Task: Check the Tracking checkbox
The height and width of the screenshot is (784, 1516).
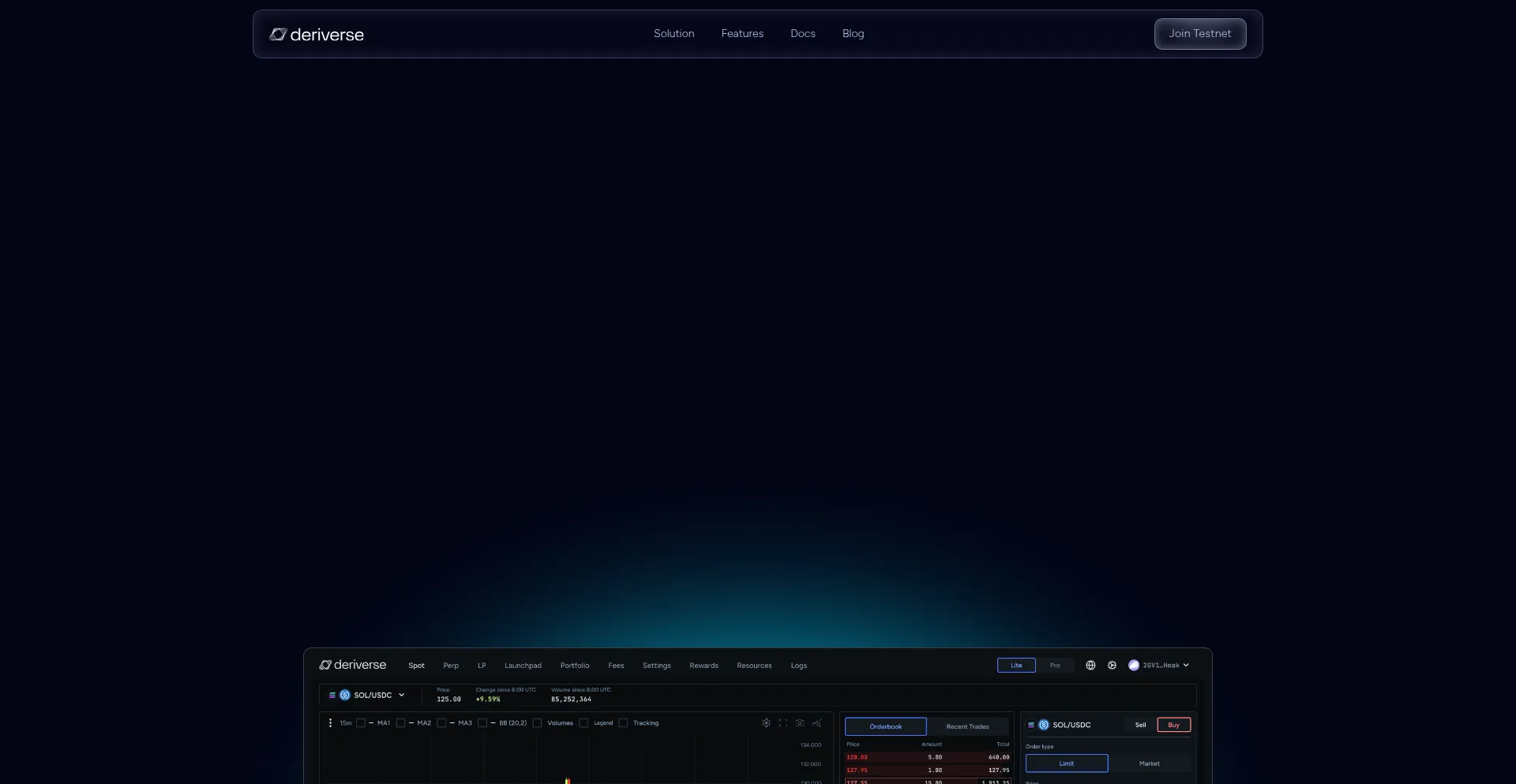Action: point(623,723)
